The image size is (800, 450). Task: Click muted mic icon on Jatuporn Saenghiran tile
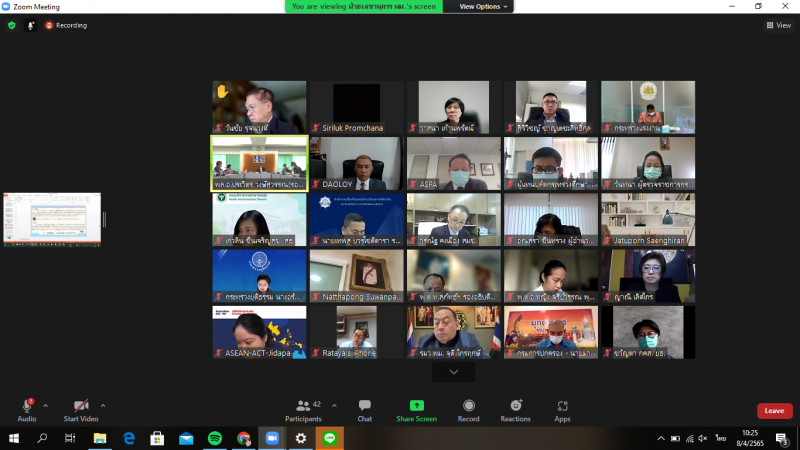607,240
